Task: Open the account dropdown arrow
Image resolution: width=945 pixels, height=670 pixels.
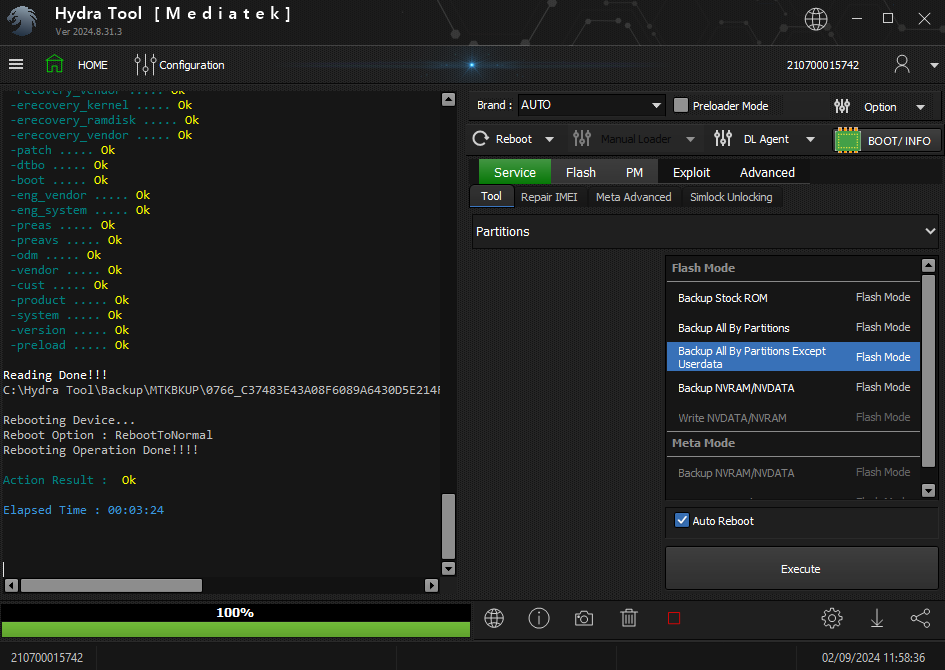Action: [x=934, y=65]
